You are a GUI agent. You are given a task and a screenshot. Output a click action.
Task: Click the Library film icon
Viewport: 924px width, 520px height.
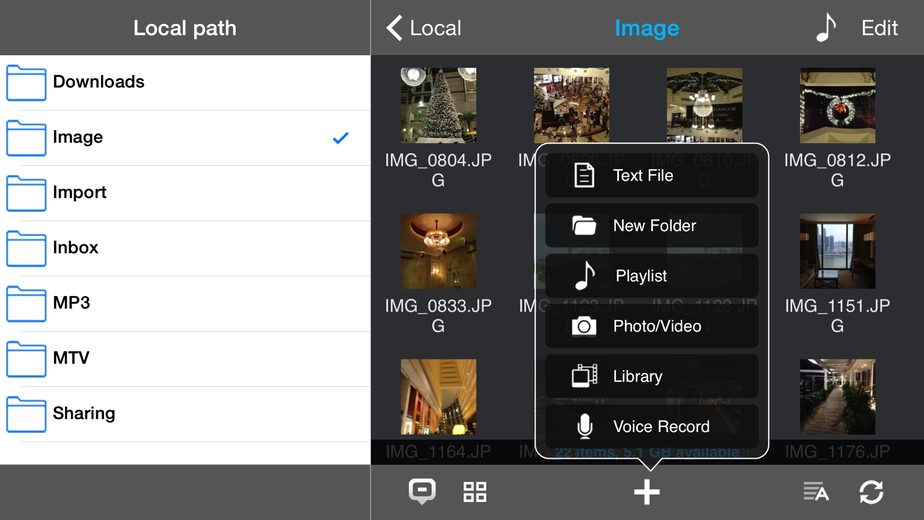point(584,376)
